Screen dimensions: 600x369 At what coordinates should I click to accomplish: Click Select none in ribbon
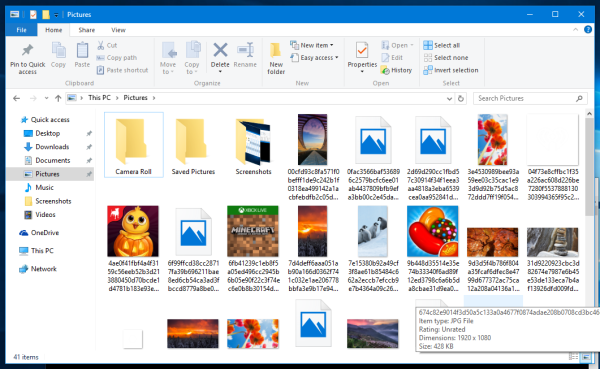pos(446,57)
